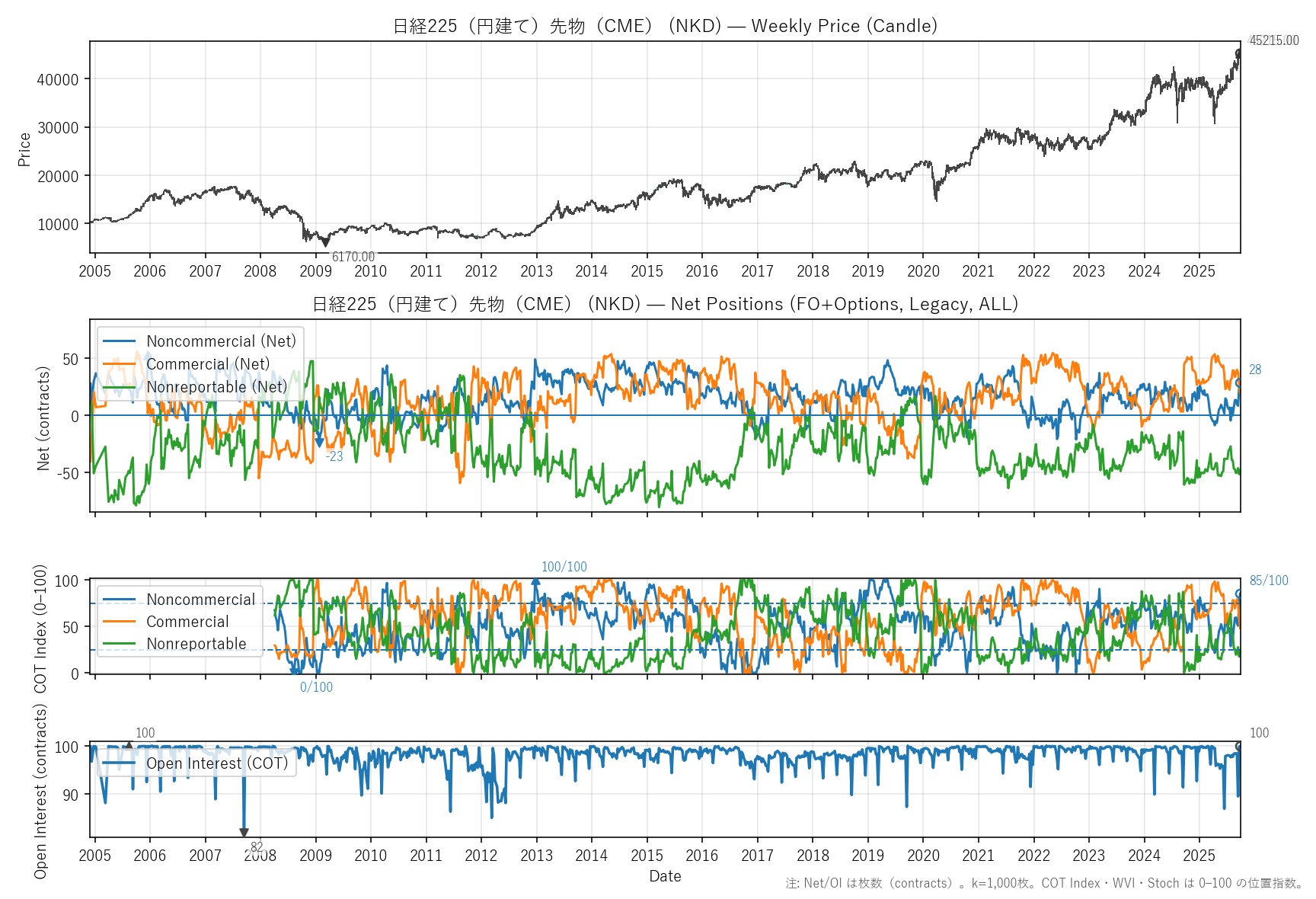Click the 100/100 COT index peak marker

coord(536,581)
